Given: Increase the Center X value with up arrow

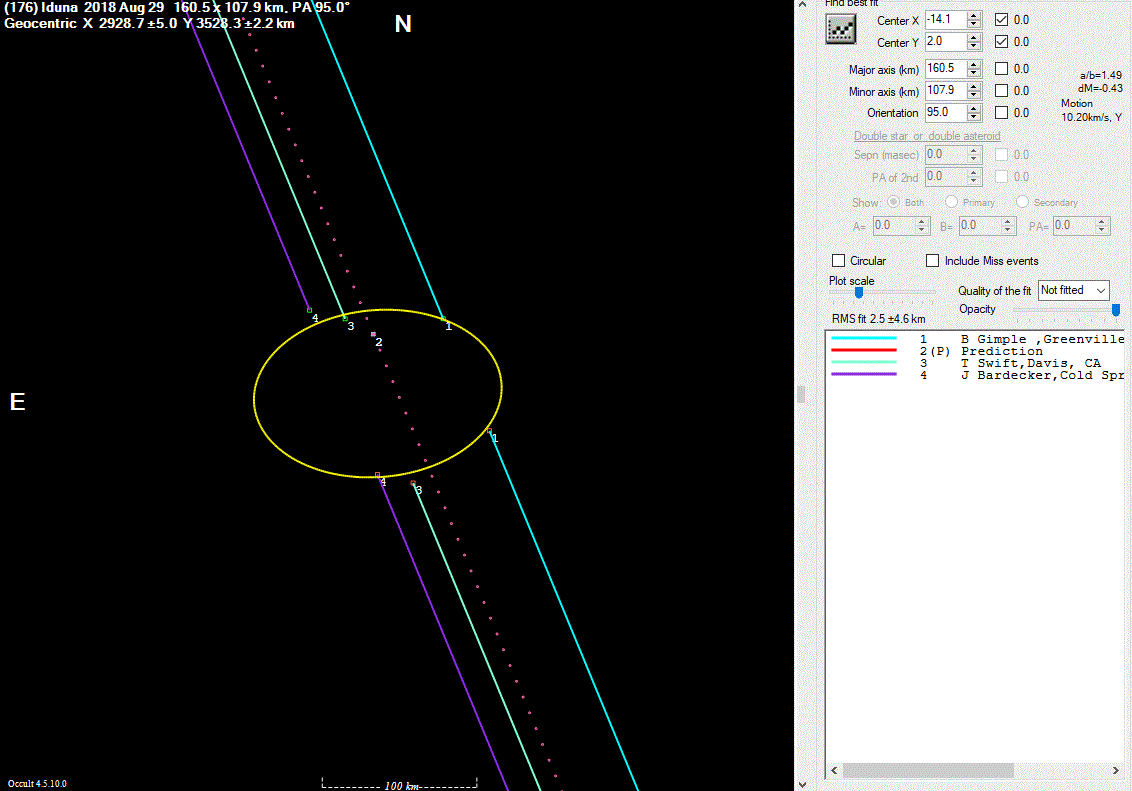Looking at the screenshot, I should coord(974,15).
